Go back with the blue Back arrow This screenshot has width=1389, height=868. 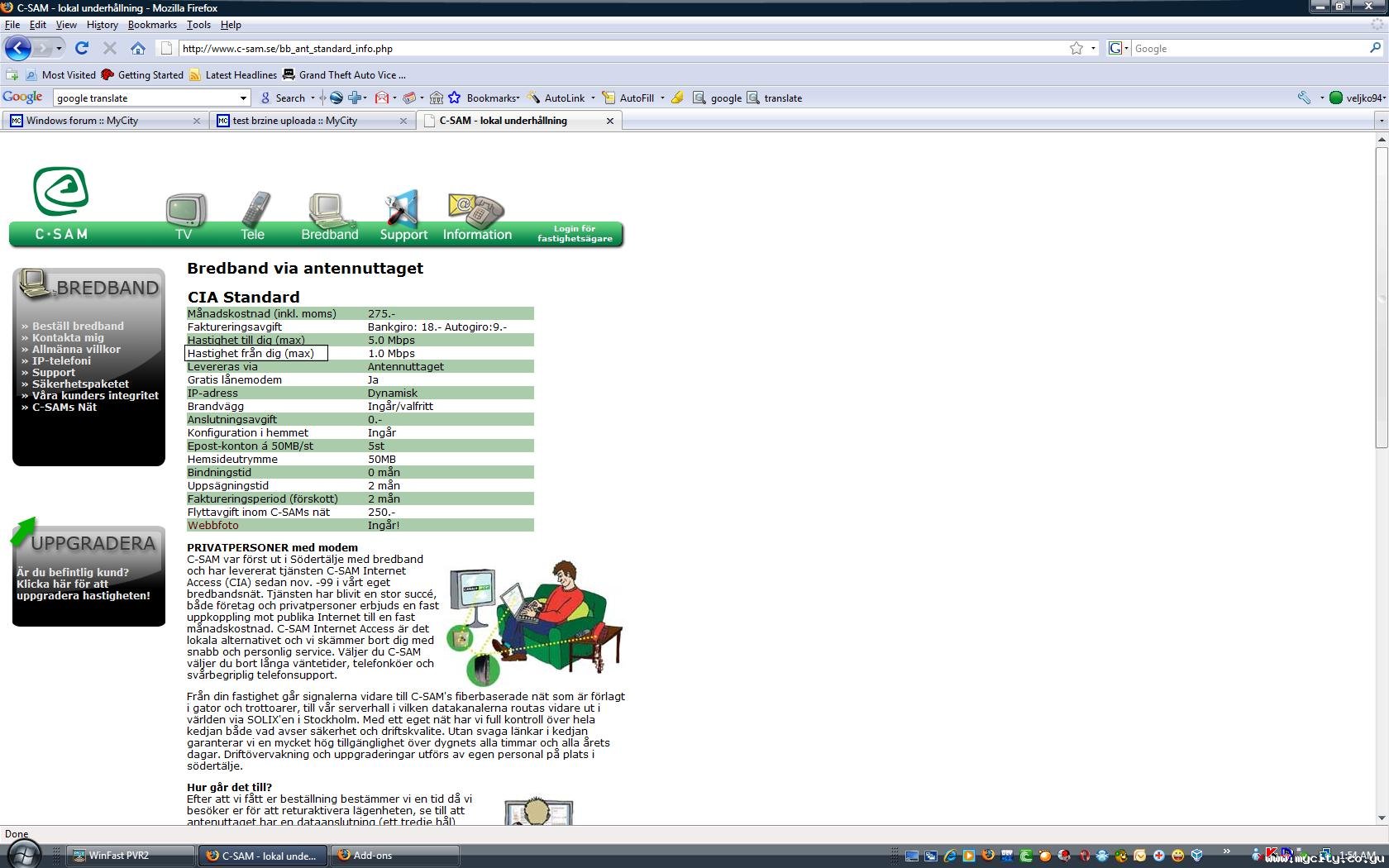coord(18,48)
